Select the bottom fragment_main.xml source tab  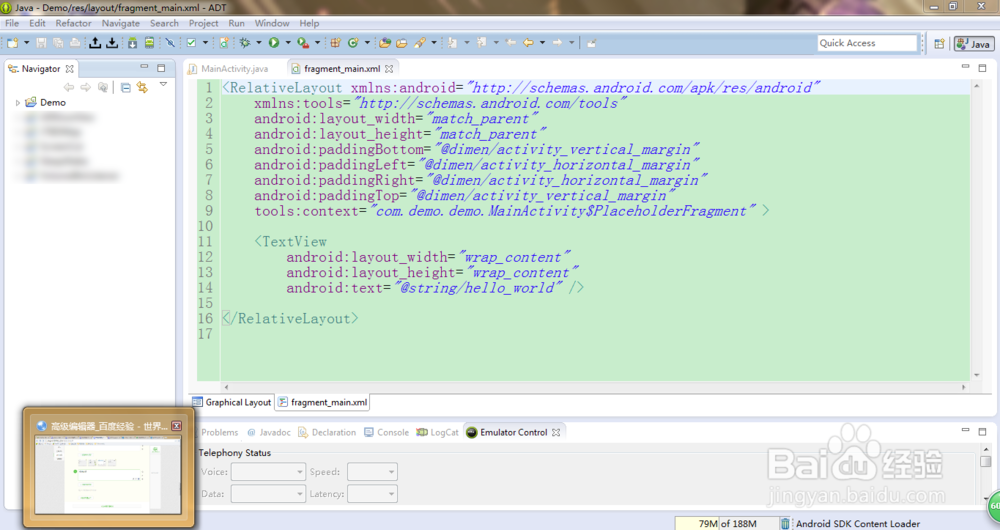(323, 402)
